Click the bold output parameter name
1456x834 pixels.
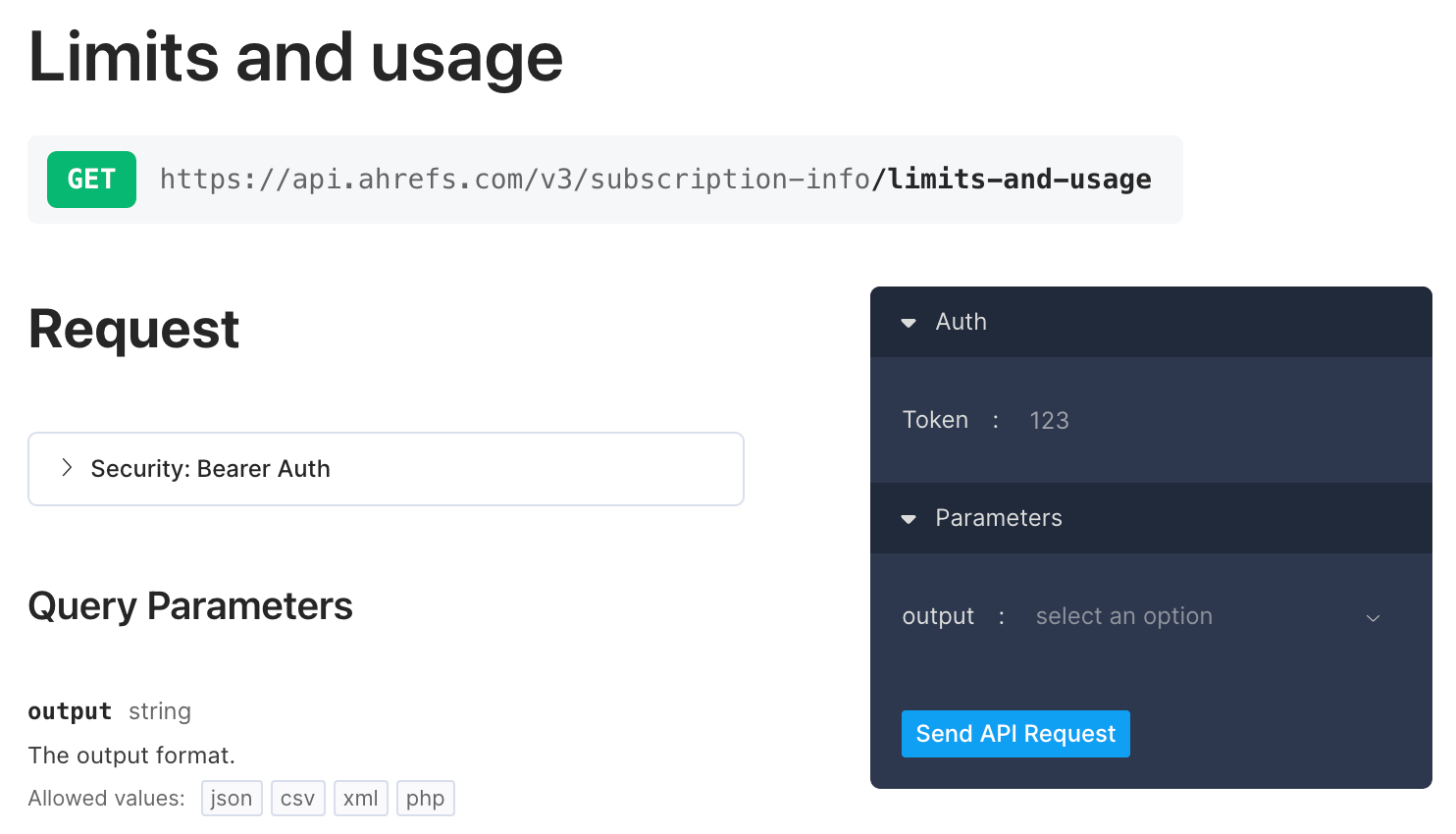click(69, 710)
